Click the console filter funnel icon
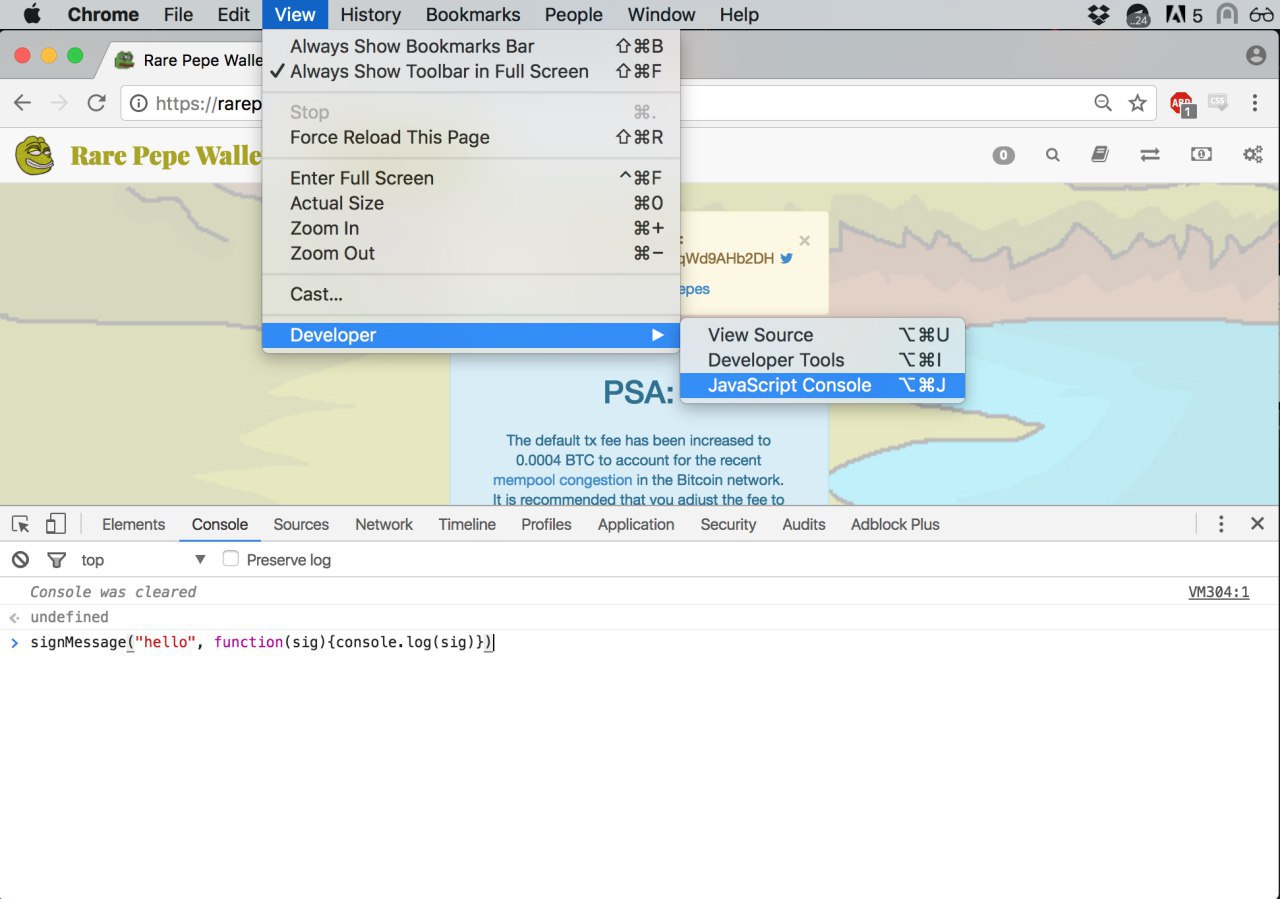Screen dimensions: 1280x899 57,560
